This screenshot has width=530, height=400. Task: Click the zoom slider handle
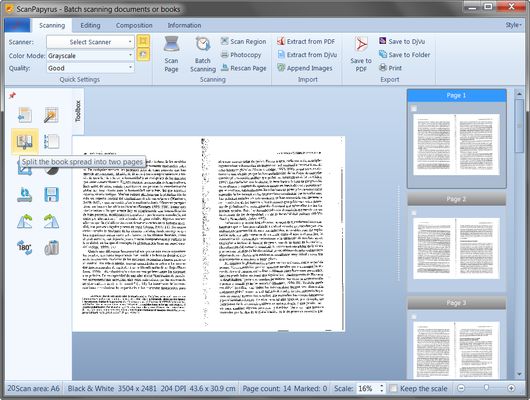pyautogui.click(x=486, y=388)
